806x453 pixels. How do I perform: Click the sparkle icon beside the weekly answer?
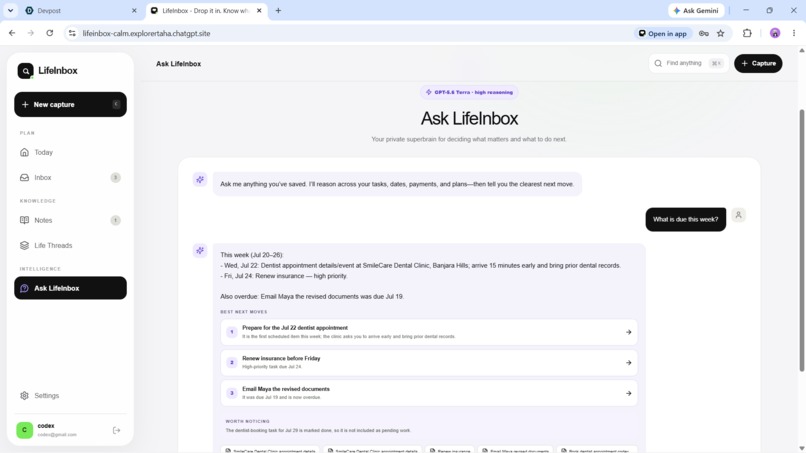tap(200, 250)
